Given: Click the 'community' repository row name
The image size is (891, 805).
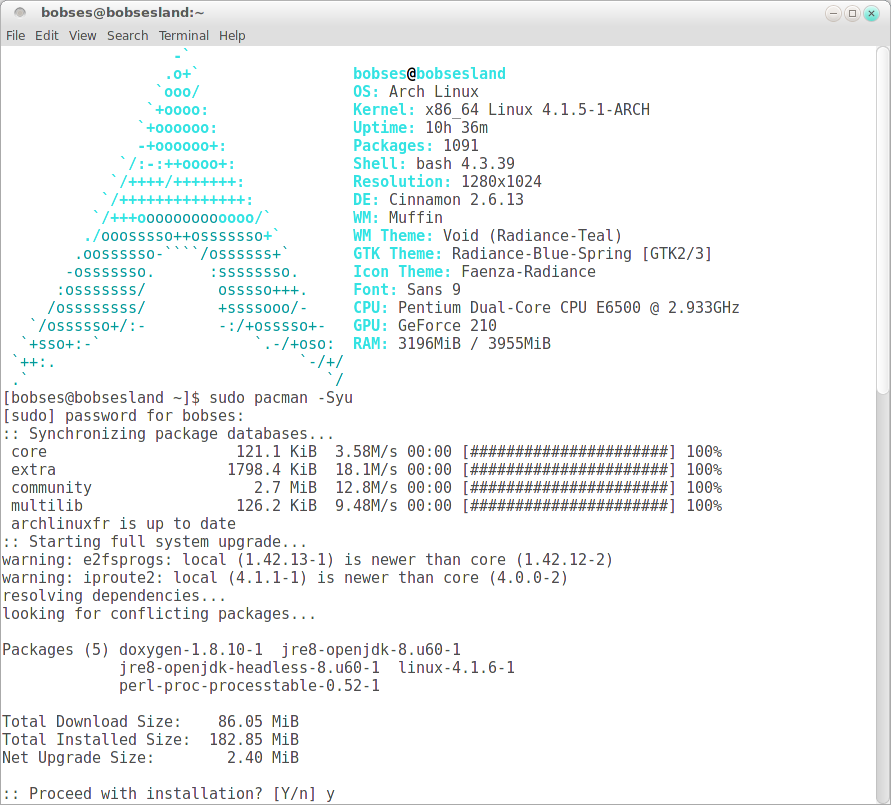Looking at the screenshot, I should [51, 488].
